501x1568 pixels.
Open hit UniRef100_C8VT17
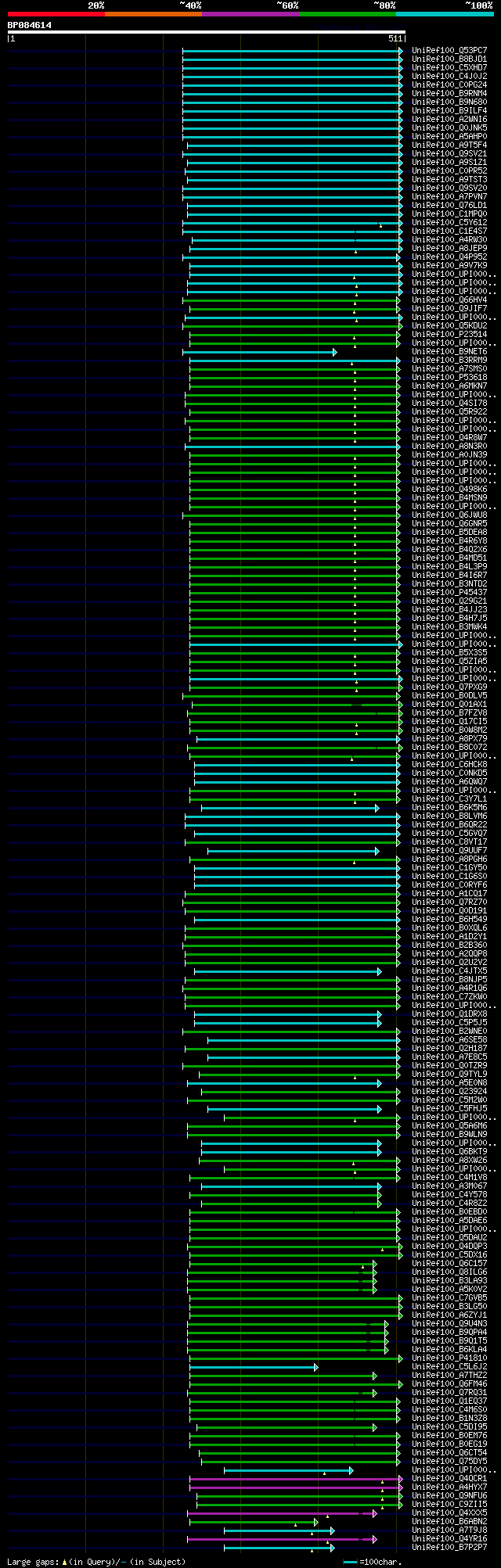coord(449,842)
